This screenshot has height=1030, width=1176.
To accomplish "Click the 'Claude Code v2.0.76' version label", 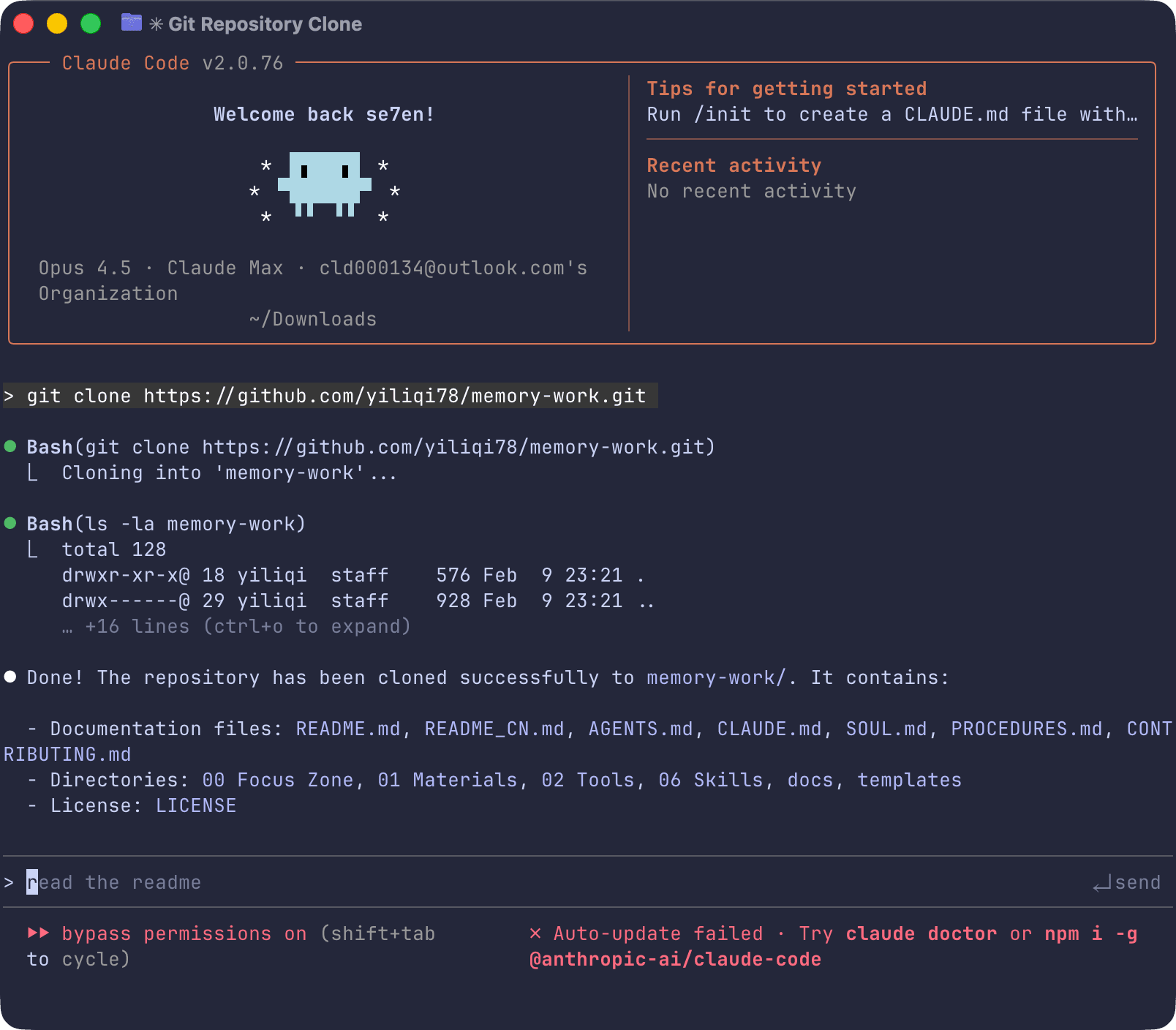I will [x=173, y=64].
